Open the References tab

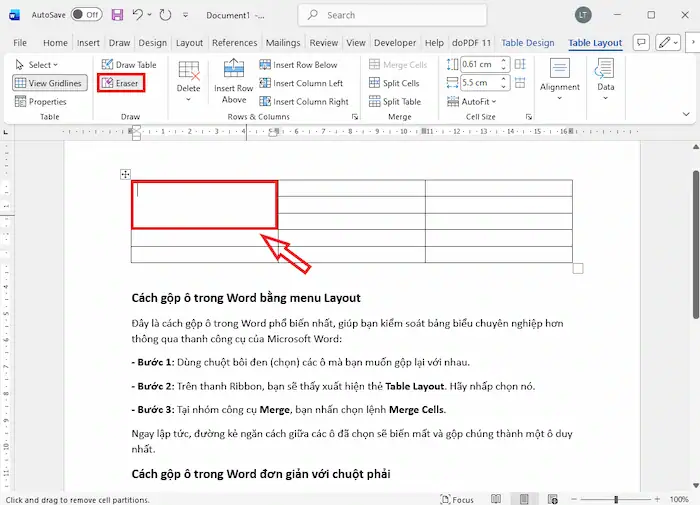pos(234,43)
